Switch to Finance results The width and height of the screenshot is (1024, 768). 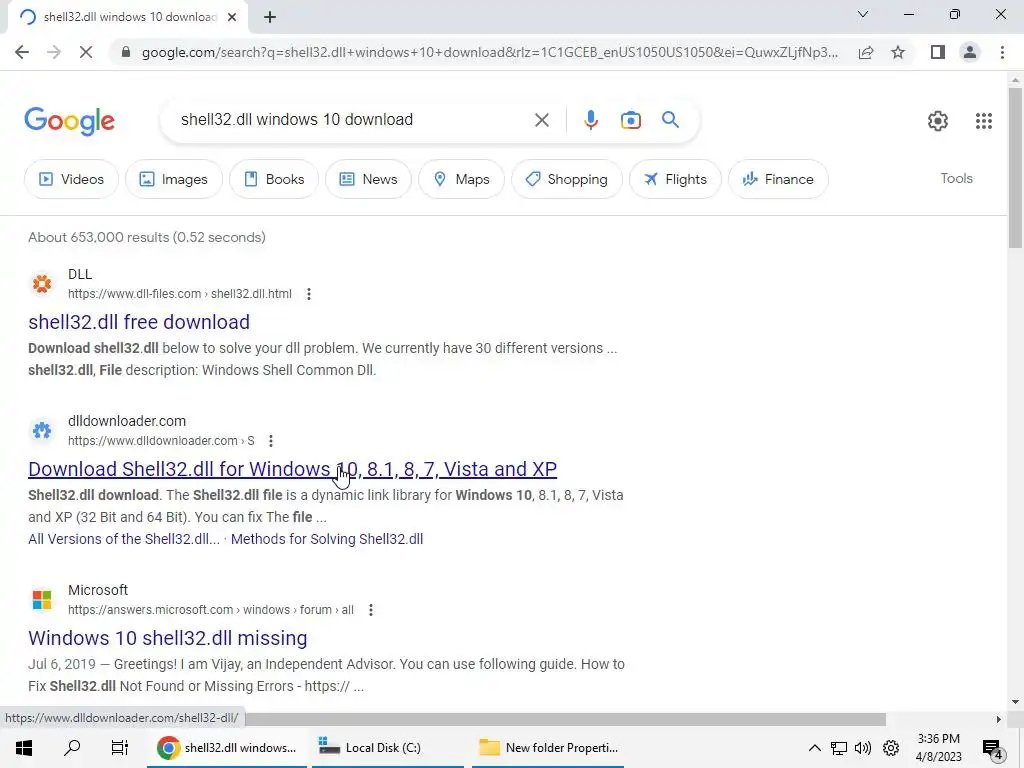tap(778, 179)
